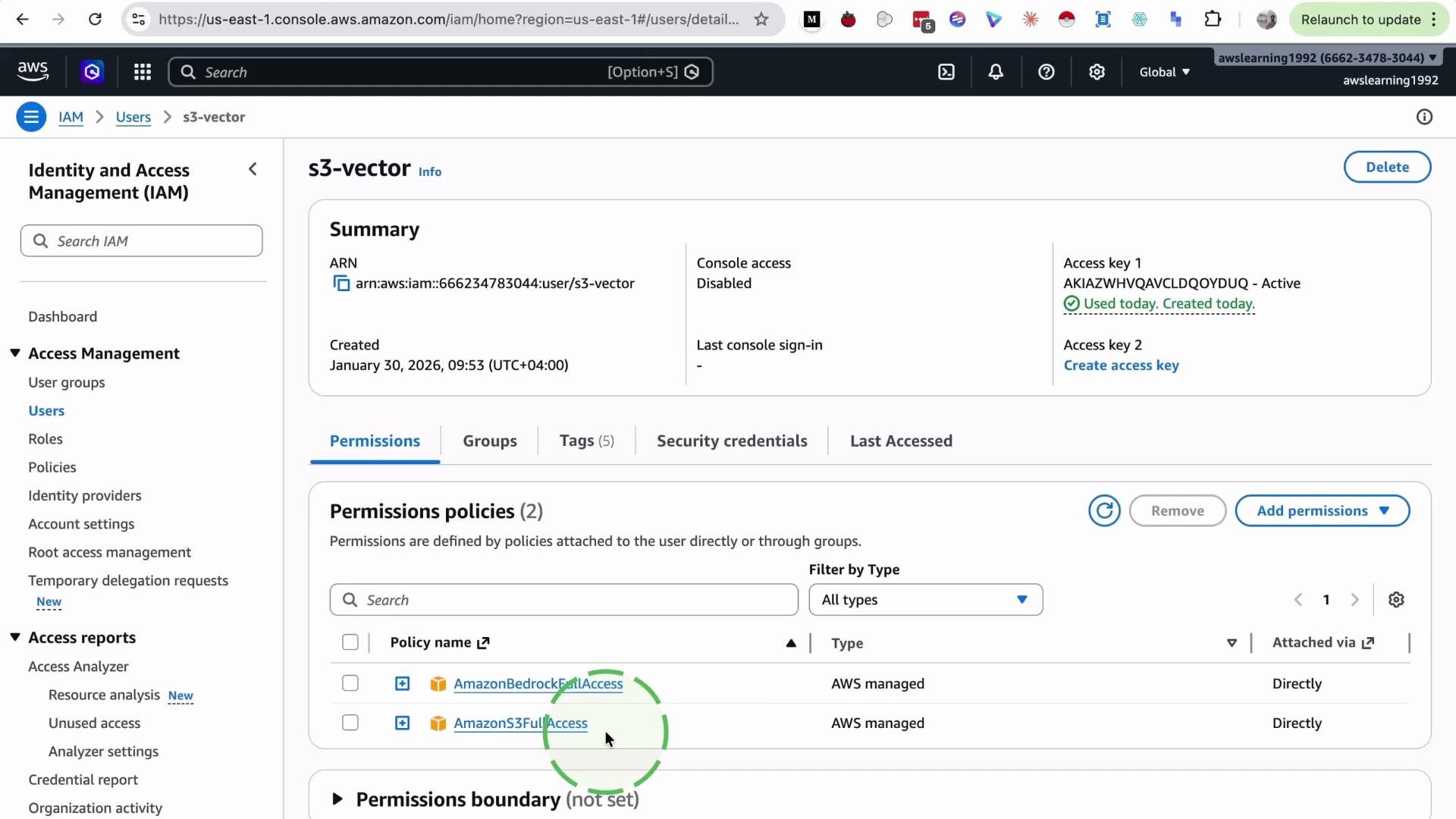
Task: Open the notifications bell
Action: coord(996,72)
